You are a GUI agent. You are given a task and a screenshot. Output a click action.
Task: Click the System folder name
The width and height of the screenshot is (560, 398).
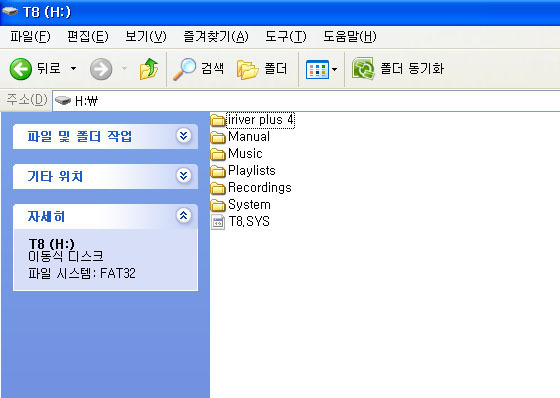tap(249, 205)
